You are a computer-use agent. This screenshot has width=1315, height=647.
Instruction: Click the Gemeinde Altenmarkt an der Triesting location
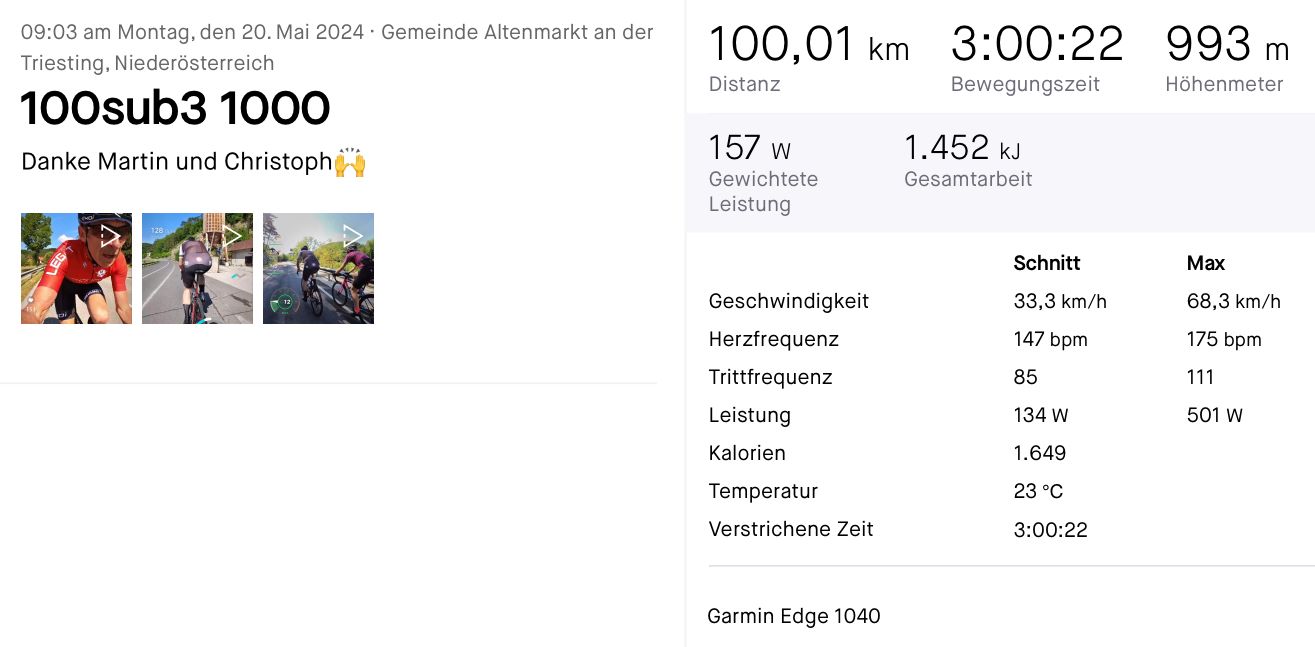[517, 32]
